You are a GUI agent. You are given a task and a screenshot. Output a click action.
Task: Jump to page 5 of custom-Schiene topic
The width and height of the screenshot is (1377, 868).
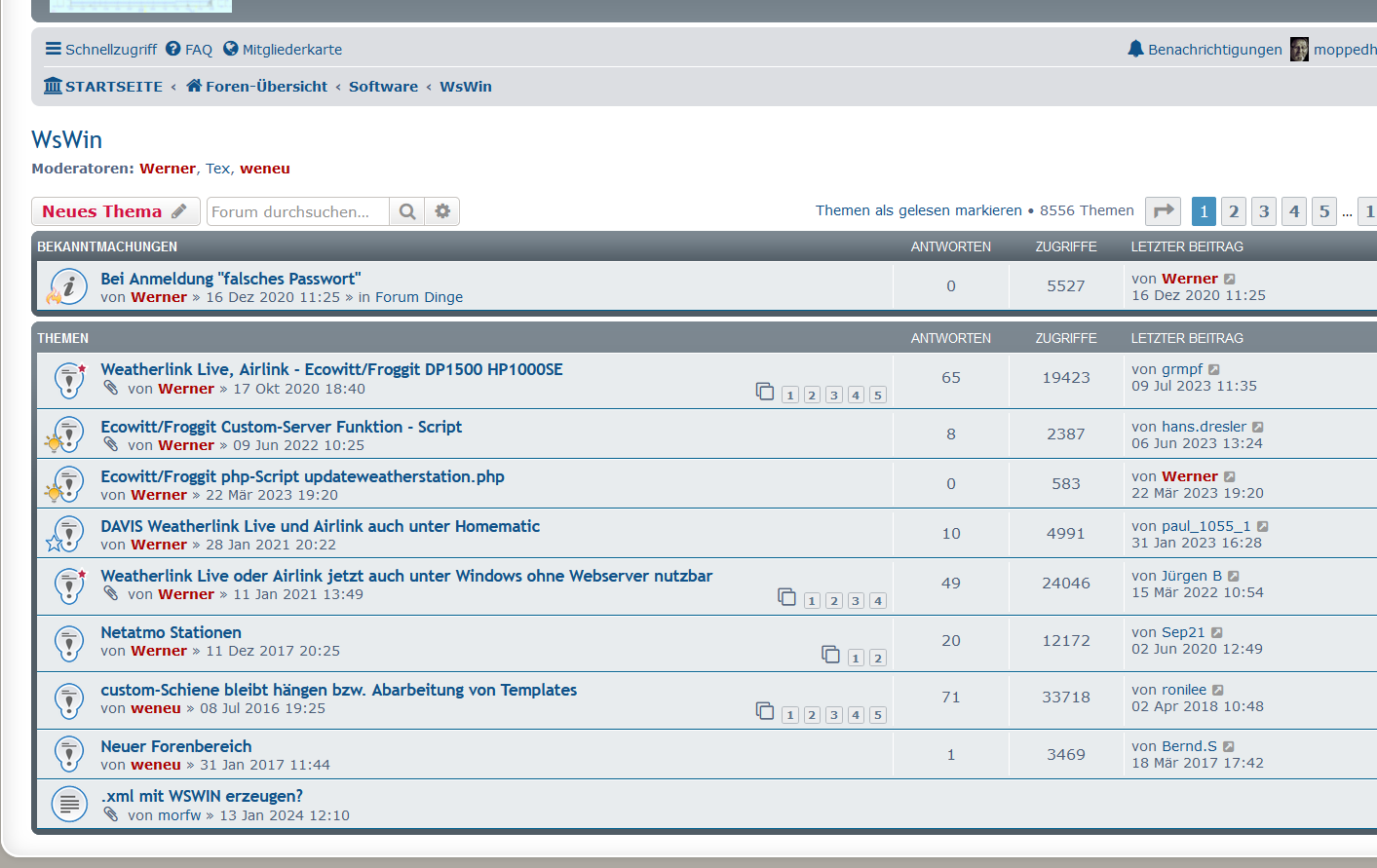coord(878,715)
